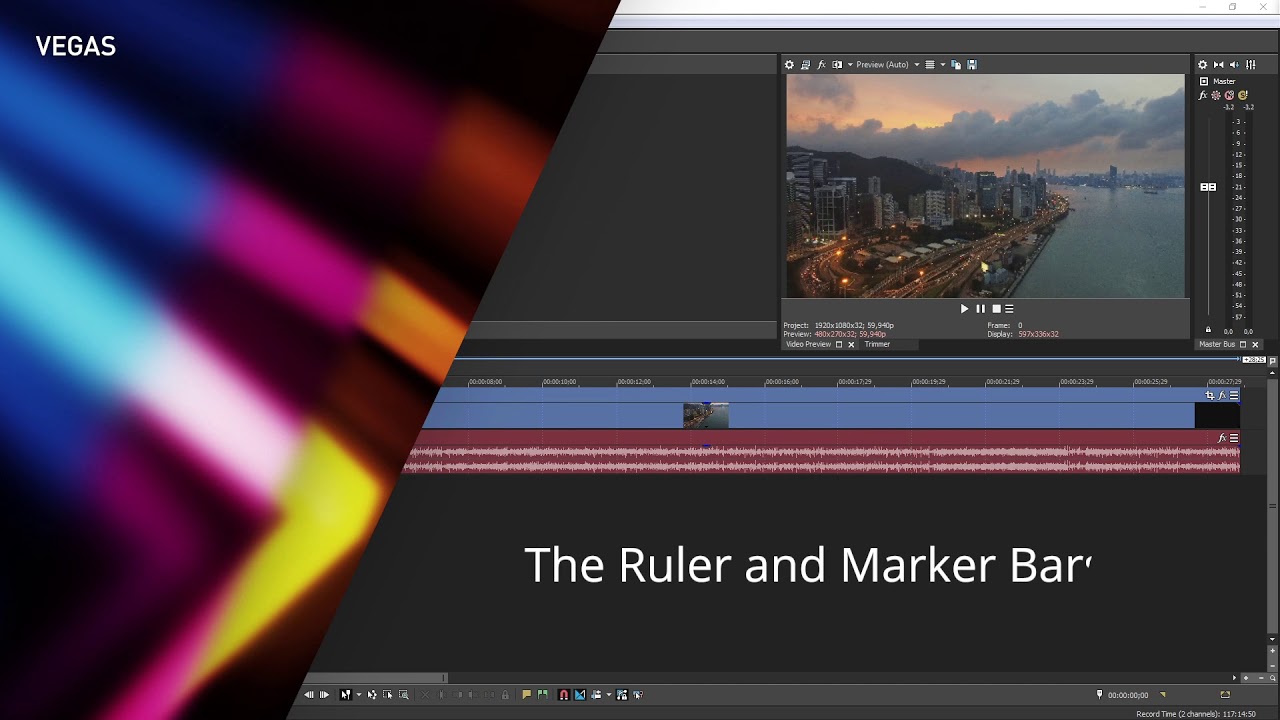The height and width of the screenshot is (720, 1280).
Task: Open the Master bus FX chain
Action: [x=1203, y=95]
